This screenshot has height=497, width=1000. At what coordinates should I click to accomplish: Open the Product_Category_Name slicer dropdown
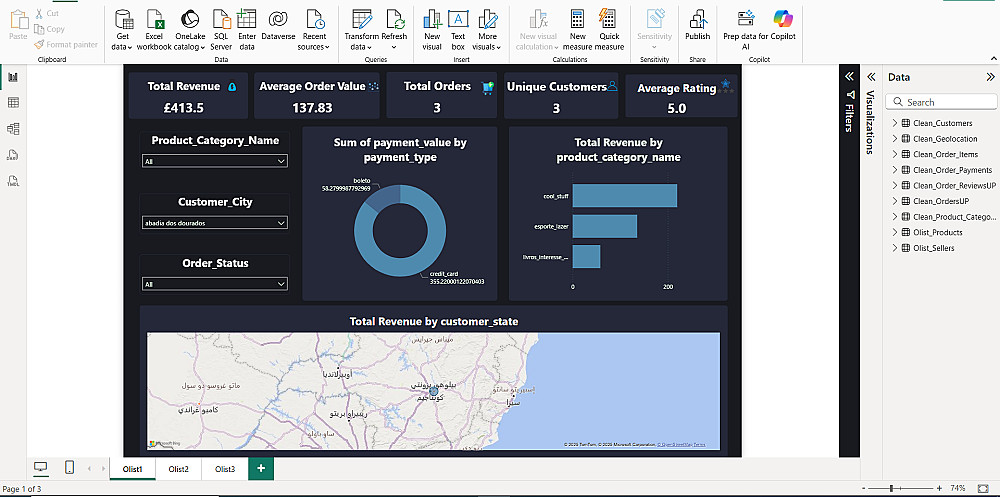[215, 161]
